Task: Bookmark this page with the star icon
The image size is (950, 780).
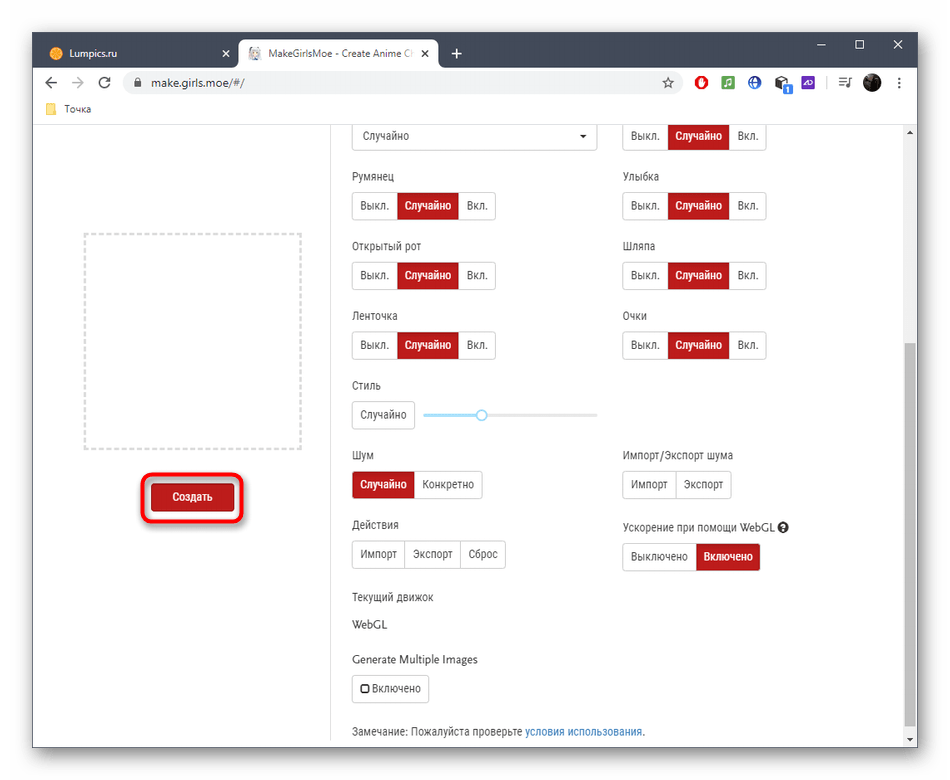Action: (x=668, y=83)
